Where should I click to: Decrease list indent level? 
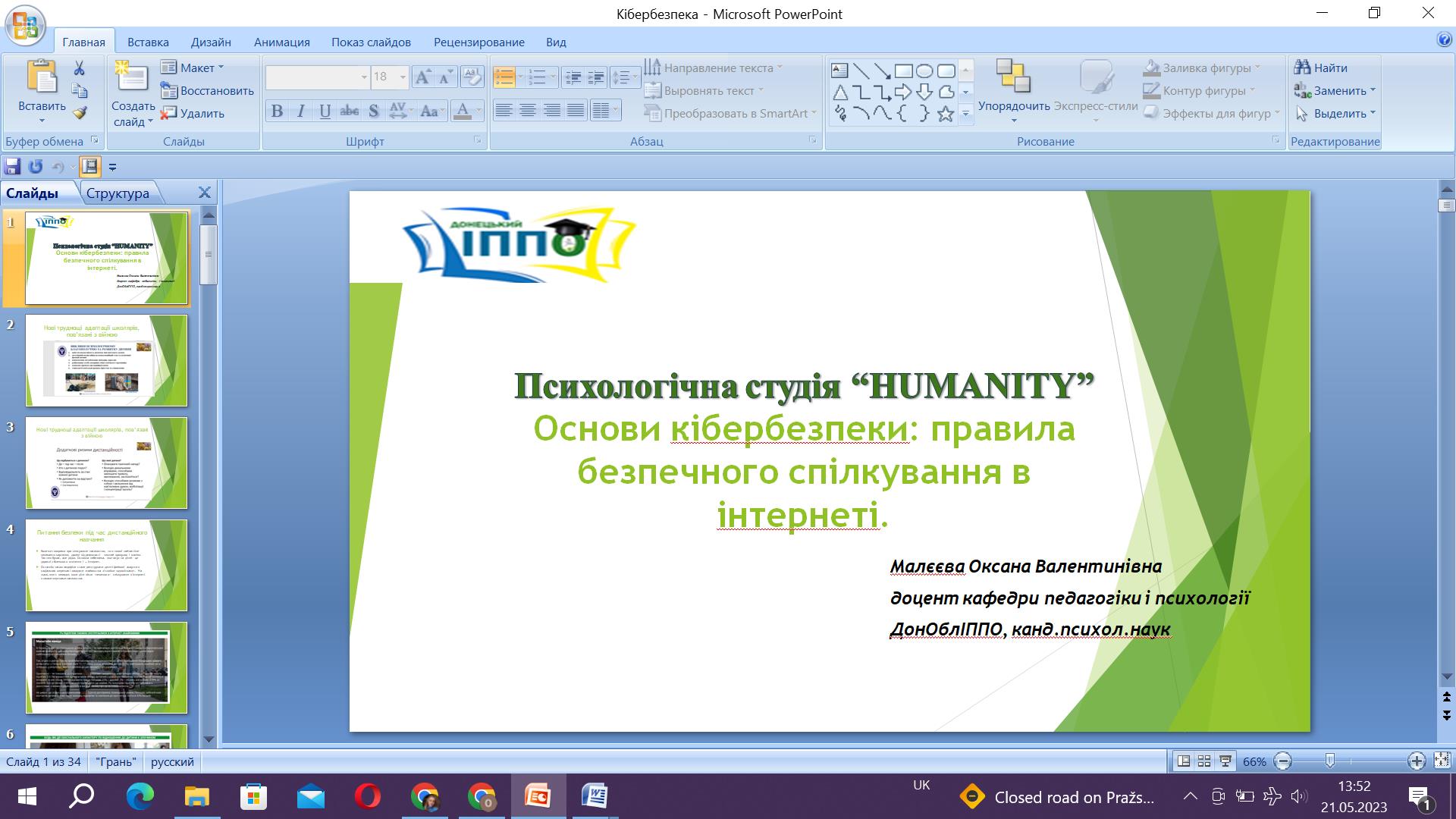574,77
